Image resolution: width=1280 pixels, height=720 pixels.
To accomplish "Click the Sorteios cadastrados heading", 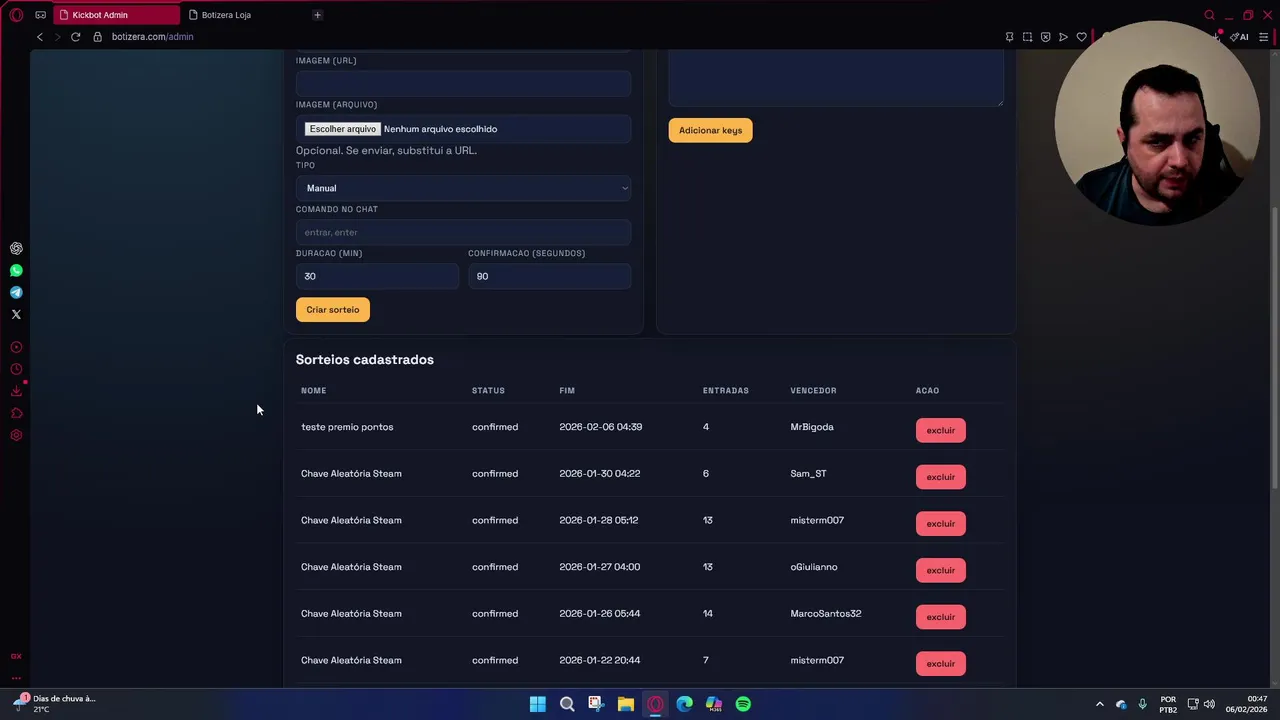I will [x=365, y=359].
